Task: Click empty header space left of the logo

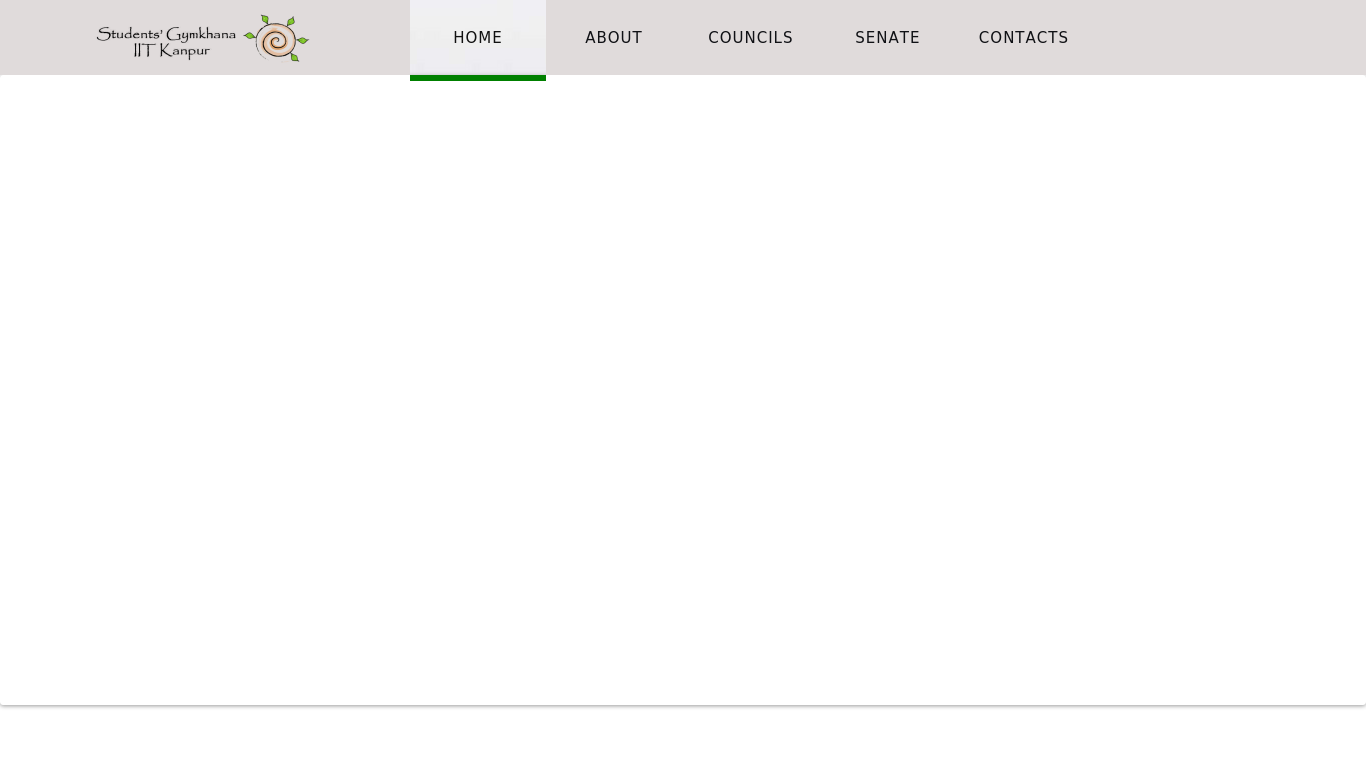Action: [45, 38]
